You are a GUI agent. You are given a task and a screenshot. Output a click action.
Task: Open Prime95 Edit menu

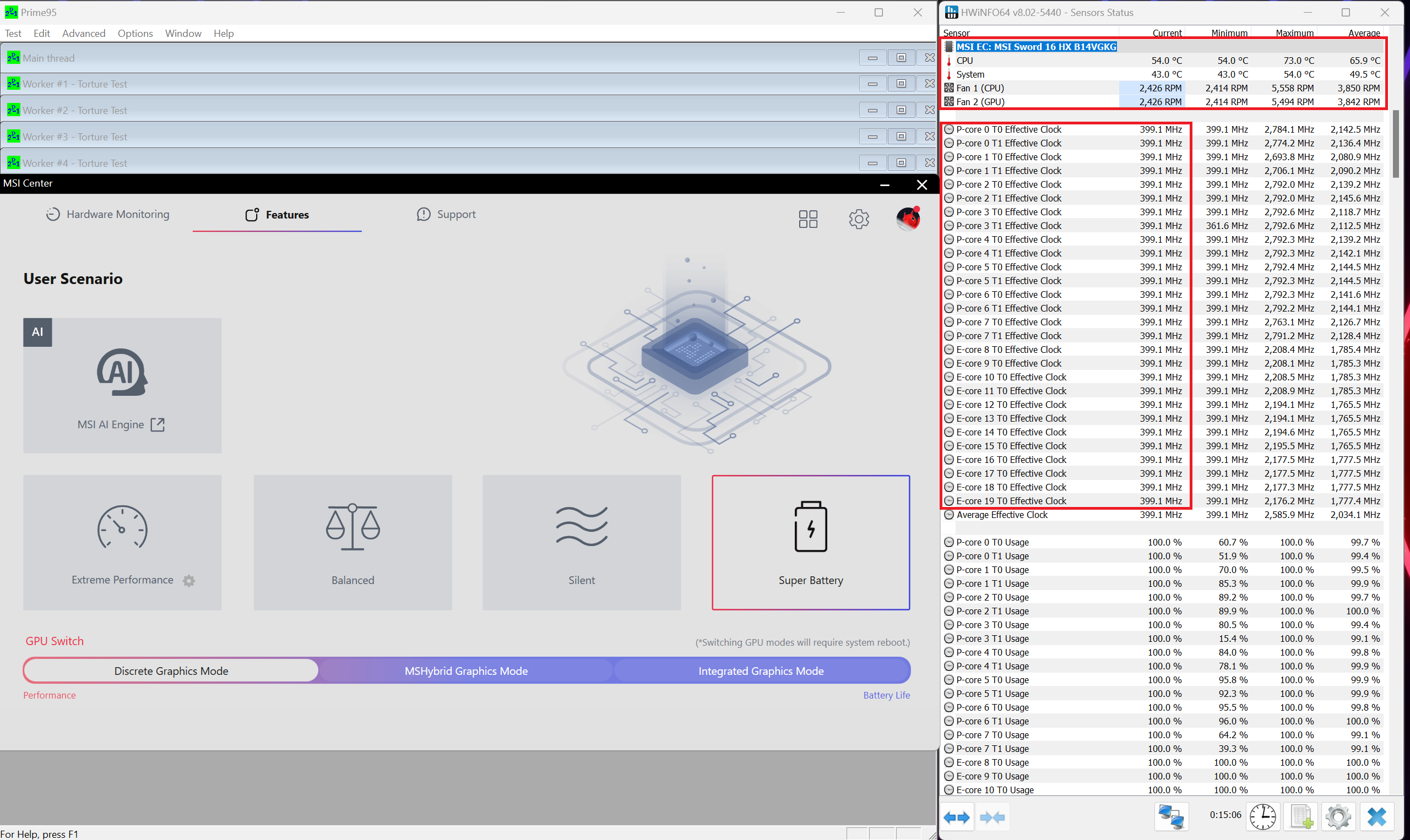pyautogui.click(x=41, y=34)
